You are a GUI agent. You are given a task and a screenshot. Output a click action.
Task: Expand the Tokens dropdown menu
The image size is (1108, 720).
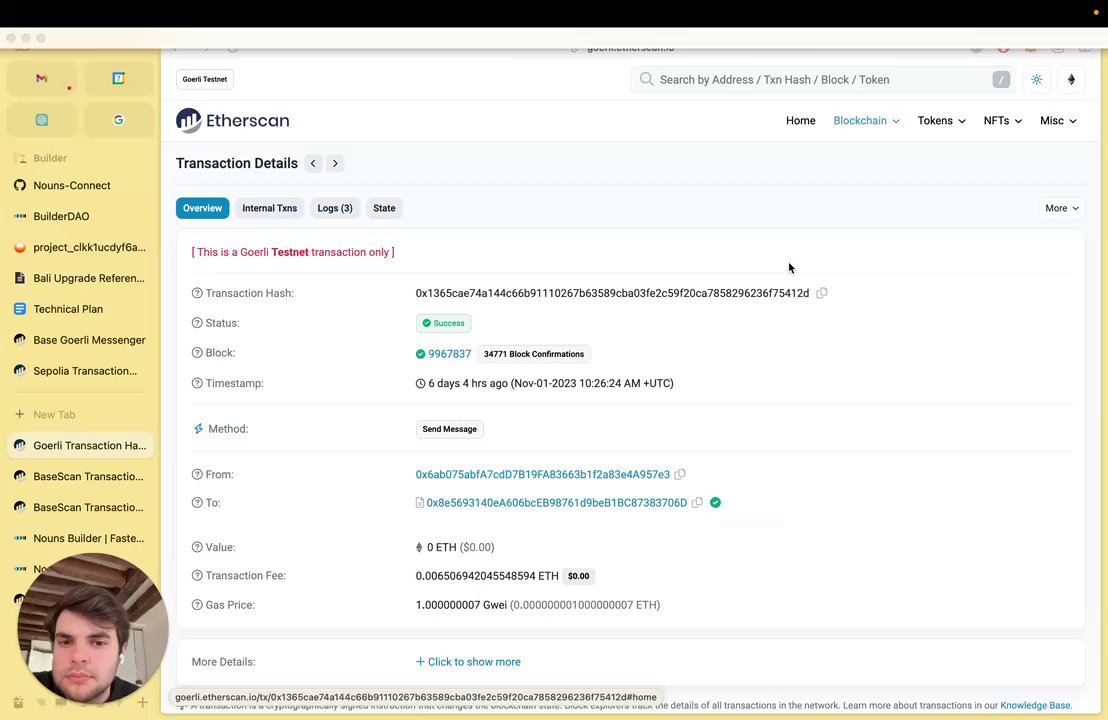coord(941,121)
